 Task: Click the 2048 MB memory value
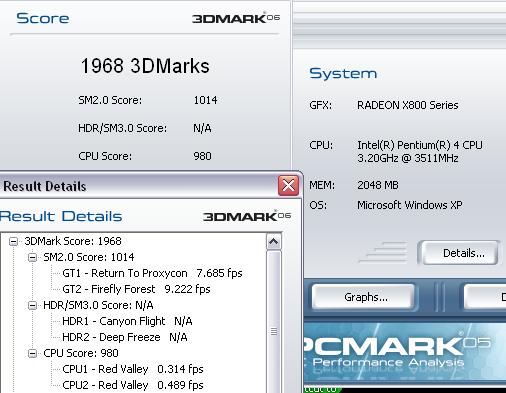(378, 185)
